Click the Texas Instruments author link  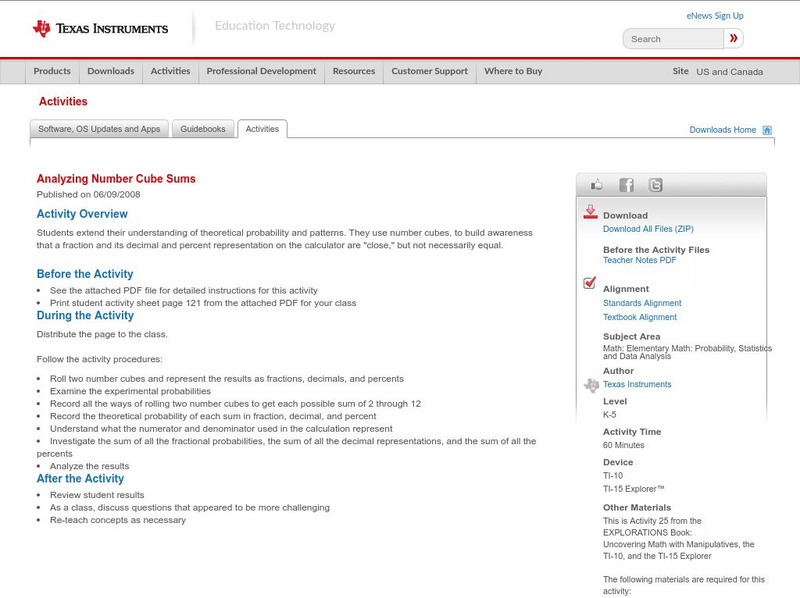point(637,384)
